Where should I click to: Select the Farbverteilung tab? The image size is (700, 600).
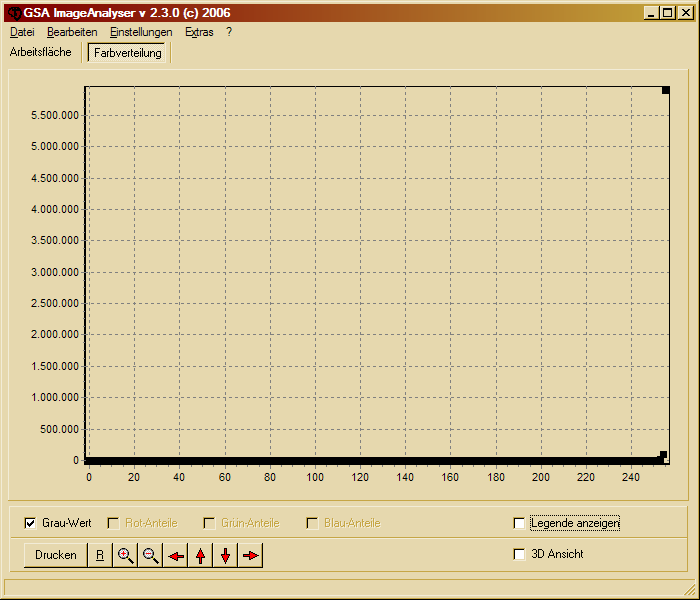pos(128,53)
